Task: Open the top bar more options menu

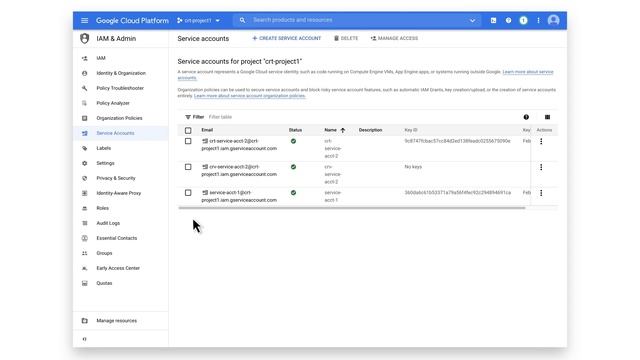Action: (x=538, y=20)
